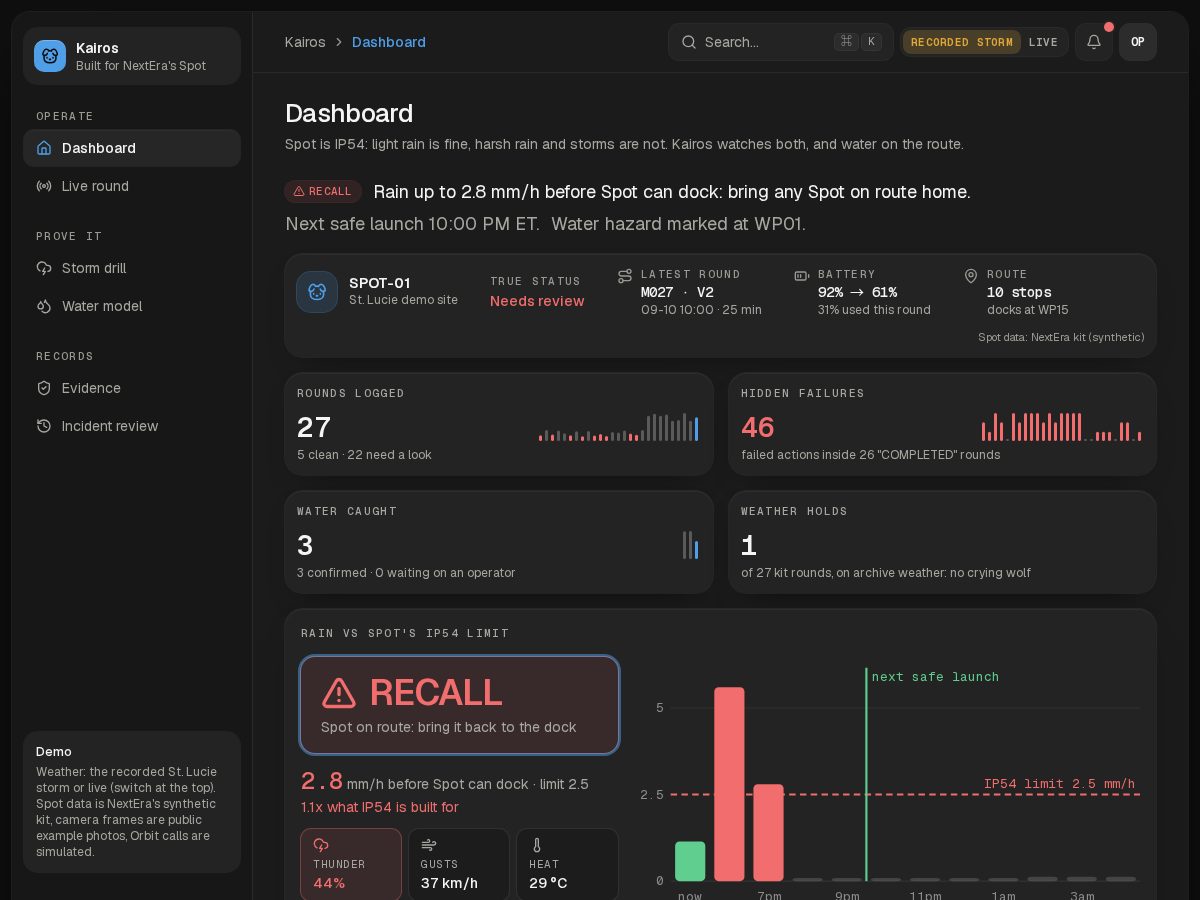Click the Kairos bear logo icon
Image resolution: width=1200 pixels, height=900 pixels.
(50, 56)
